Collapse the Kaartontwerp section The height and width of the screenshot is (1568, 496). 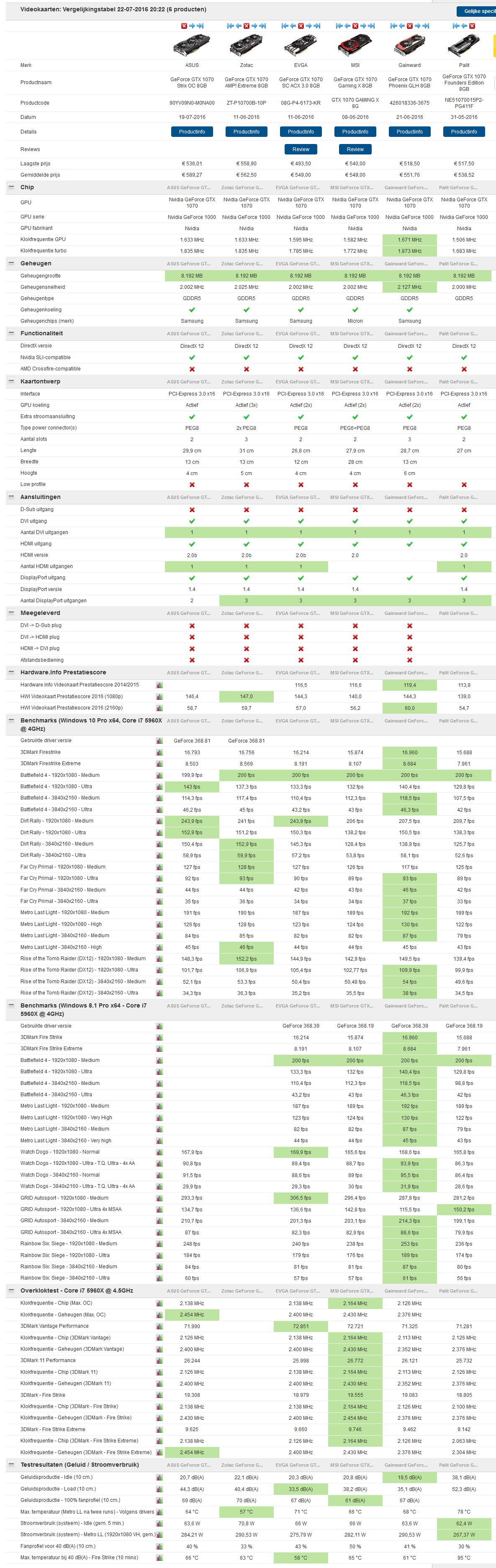click(11, 381)
